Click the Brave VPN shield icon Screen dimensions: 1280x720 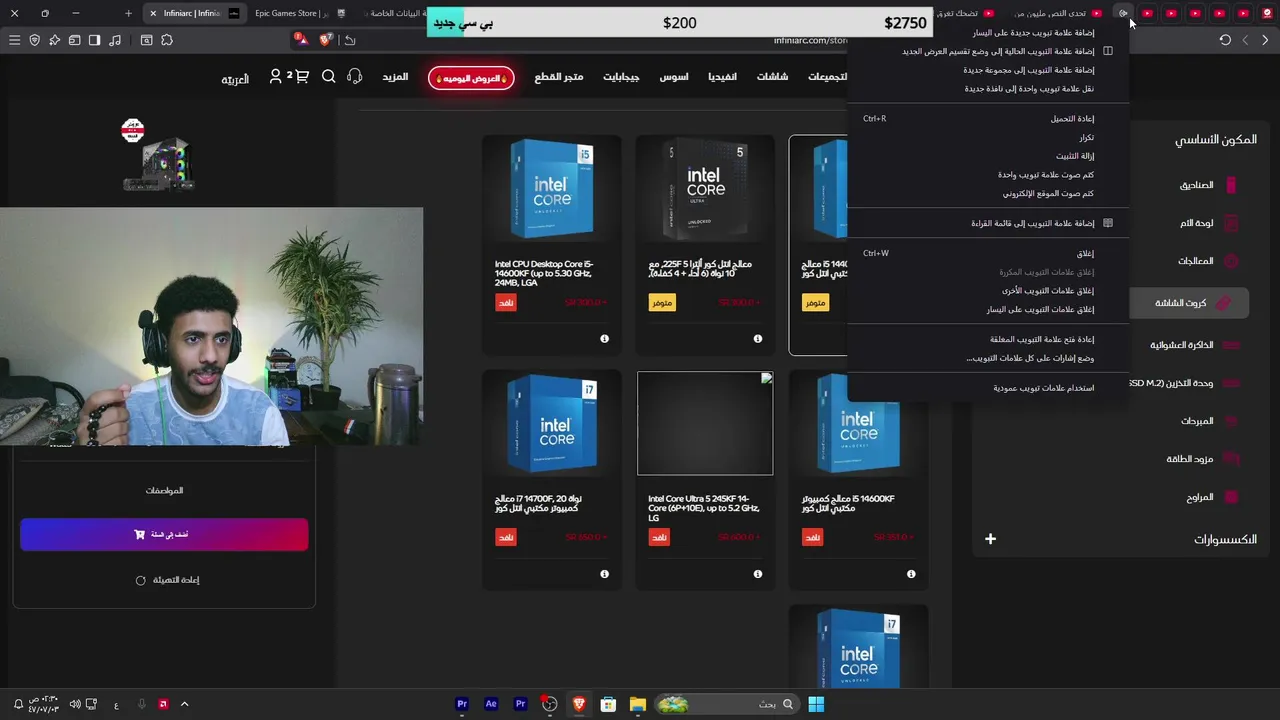tap(35, 40)
